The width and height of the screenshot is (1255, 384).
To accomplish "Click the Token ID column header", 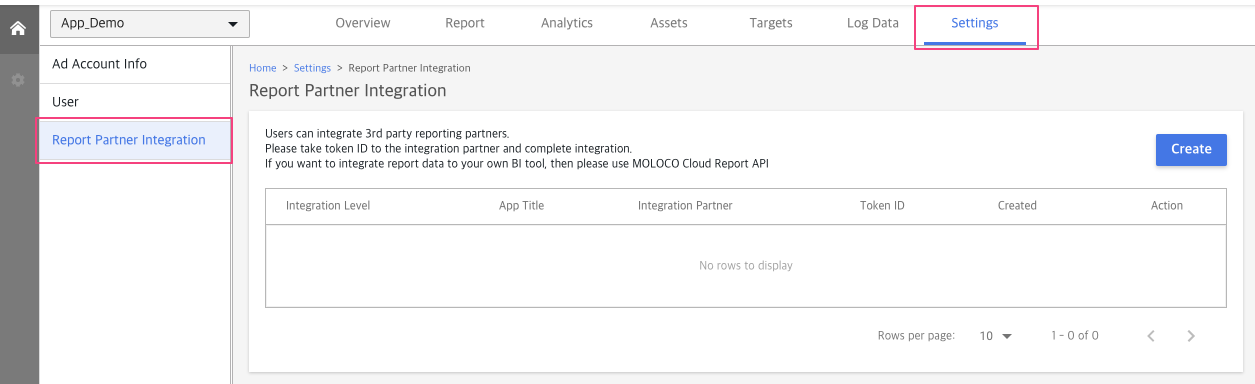I will 882,206.
